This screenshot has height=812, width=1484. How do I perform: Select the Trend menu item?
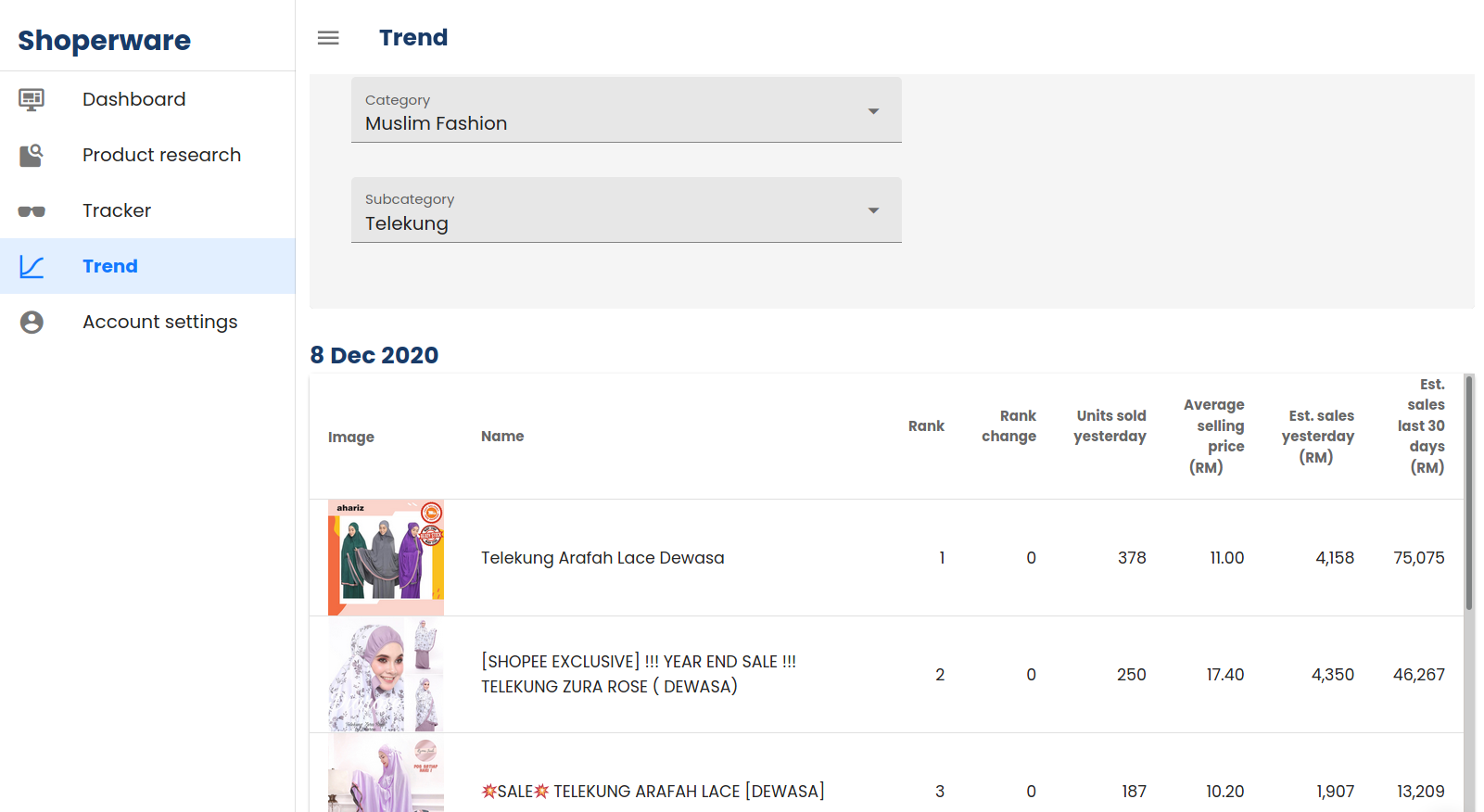coord(147,266)
